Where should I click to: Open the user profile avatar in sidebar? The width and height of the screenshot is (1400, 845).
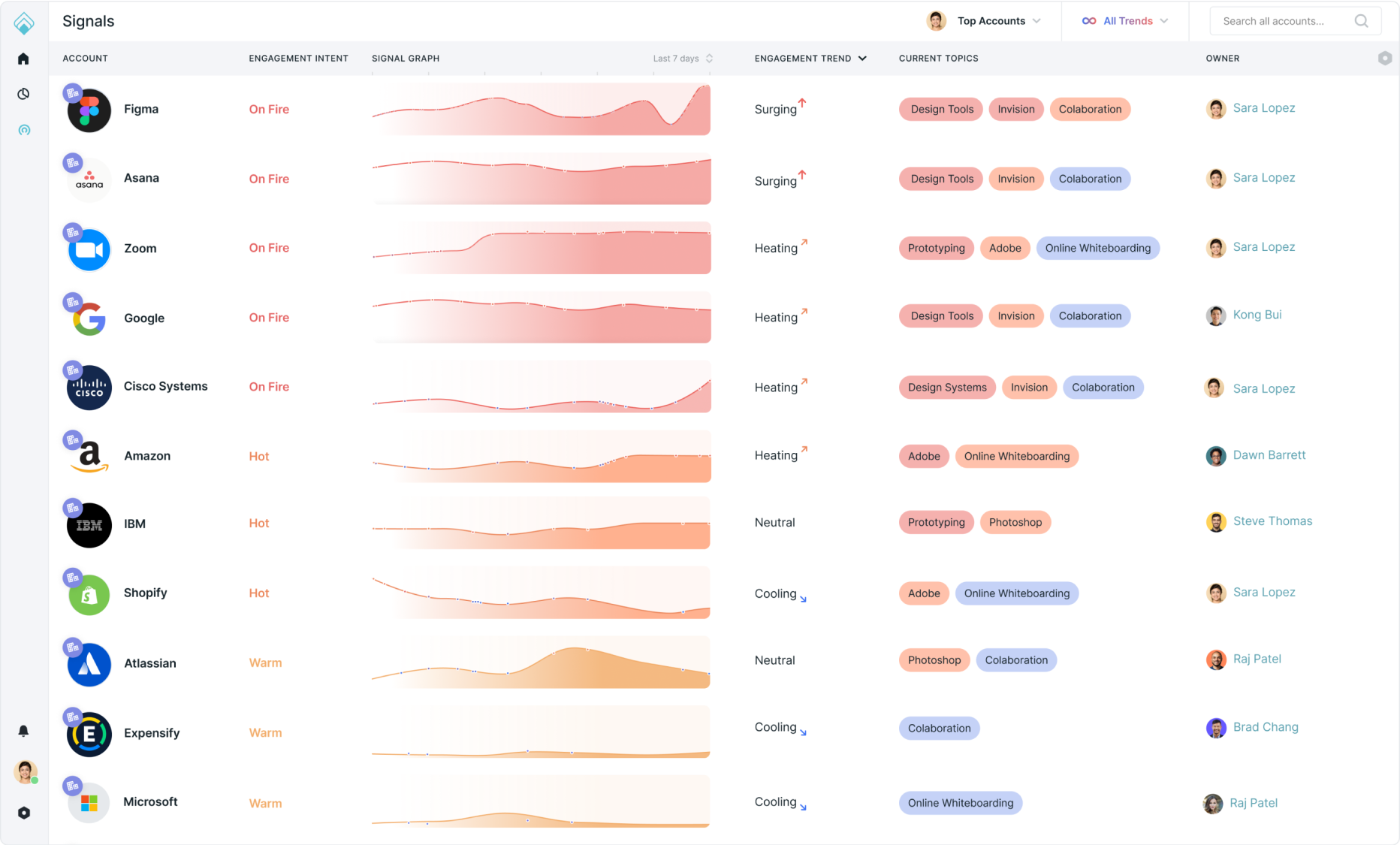point(25,771)
